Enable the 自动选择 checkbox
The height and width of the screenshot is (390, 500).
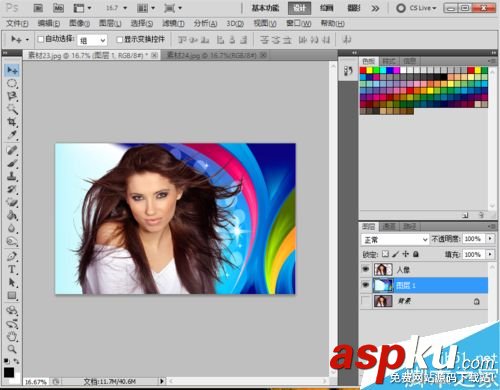(41, 39)
